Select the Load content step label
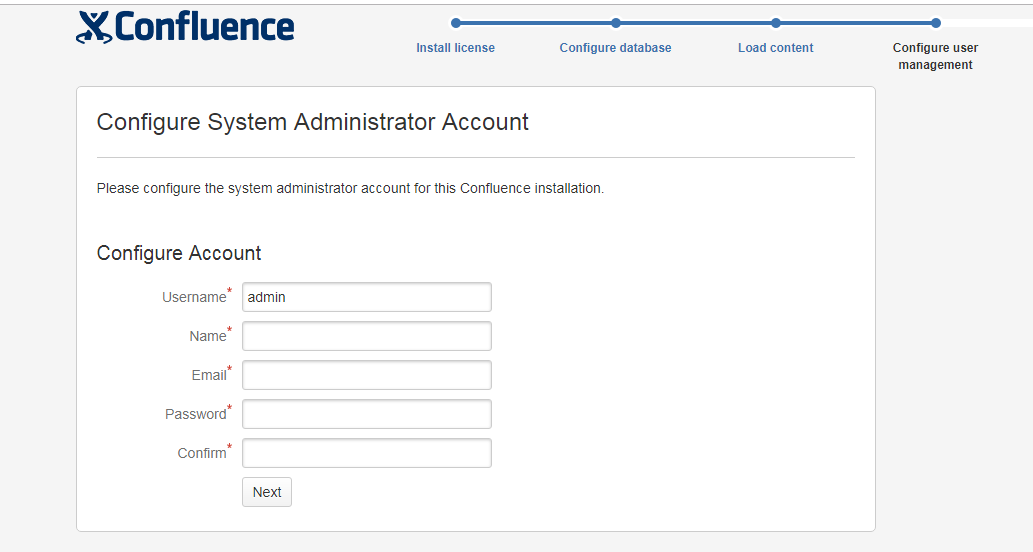The image size is (1033, 552). pos(775,48)
